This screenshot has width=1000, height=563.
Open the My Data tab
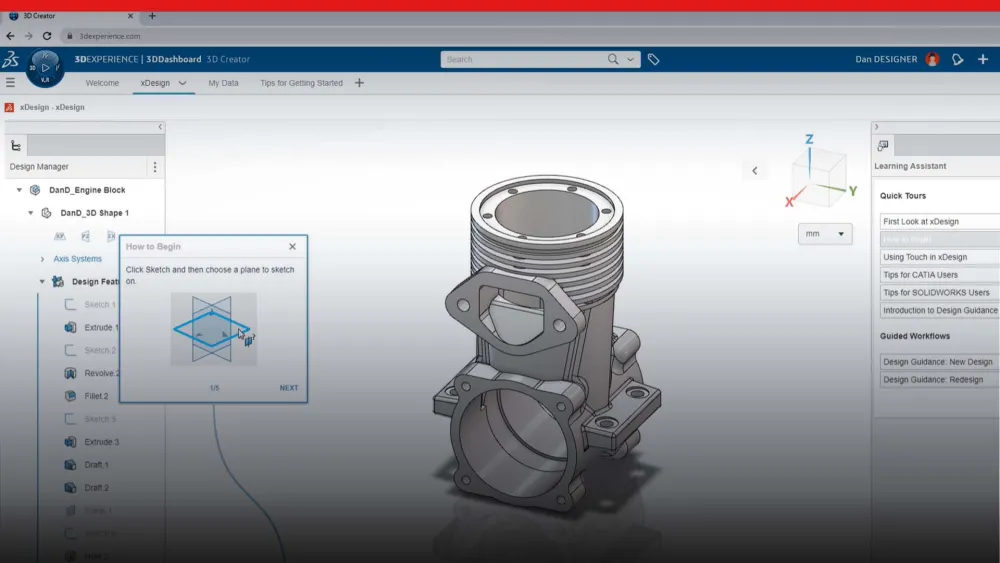coord(223,83)
